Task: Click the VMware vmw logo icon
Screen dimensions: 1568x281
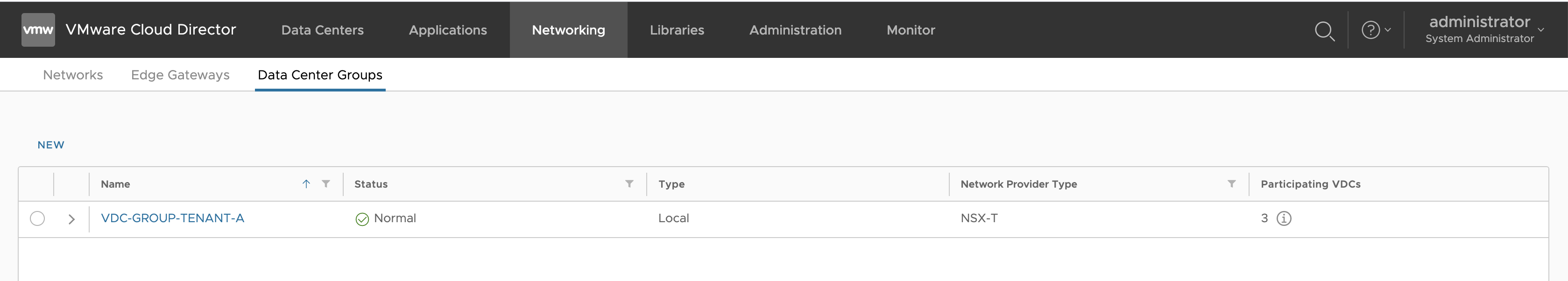Action: pos(38,30)
